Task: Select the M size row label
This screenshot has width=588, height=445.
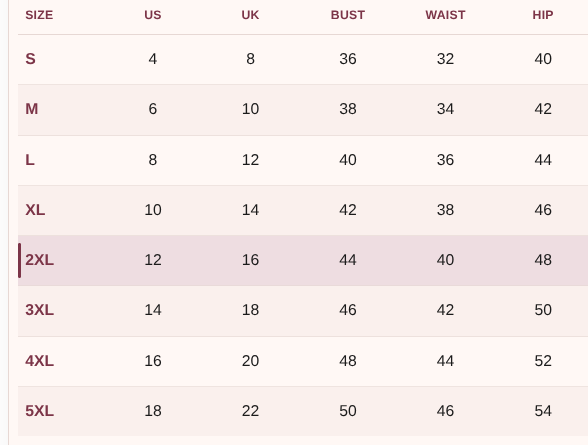Action: tap(32, 109)
